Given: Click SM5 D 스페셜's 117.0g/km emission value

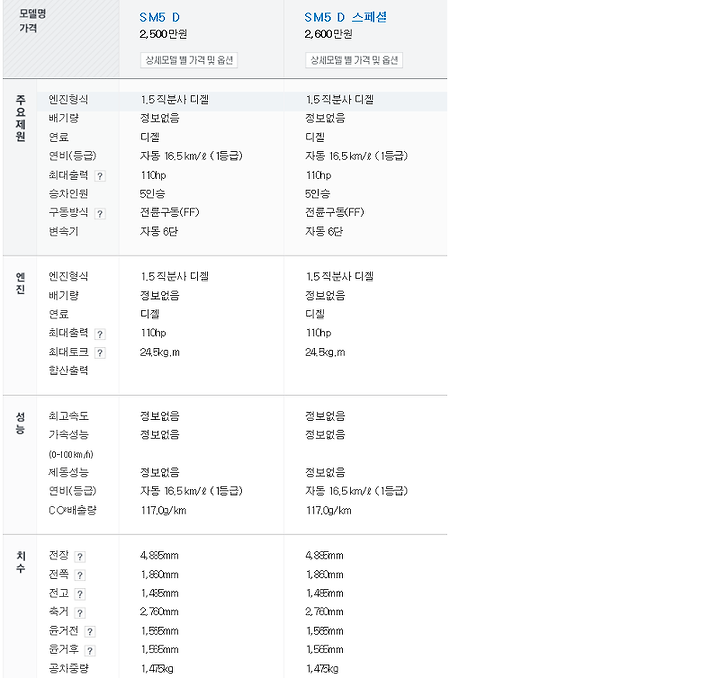Looking at the screenshot, I should click(329, 510).
